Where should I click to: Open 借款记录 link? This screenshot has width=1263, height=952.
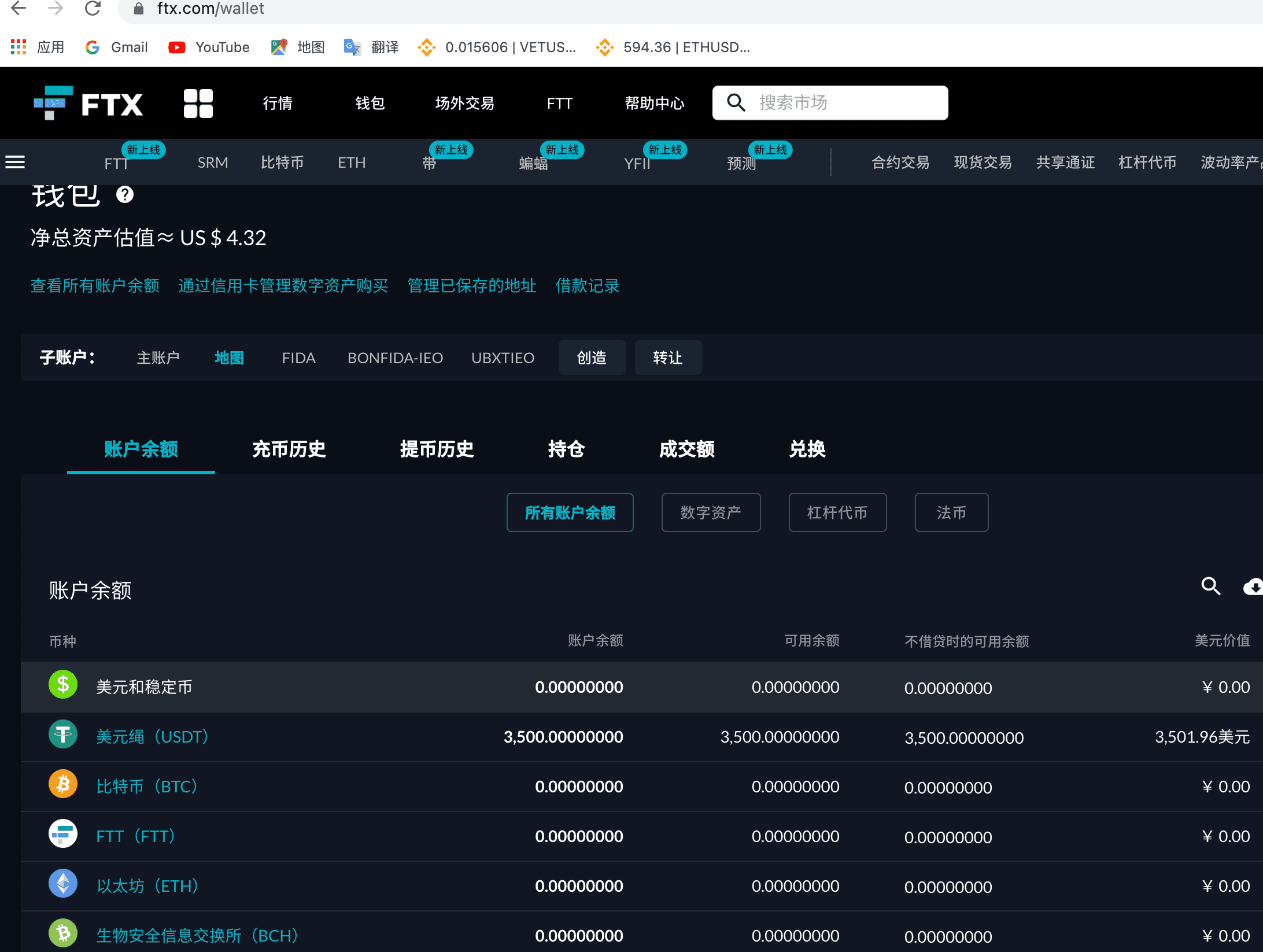tap(588, 286)
